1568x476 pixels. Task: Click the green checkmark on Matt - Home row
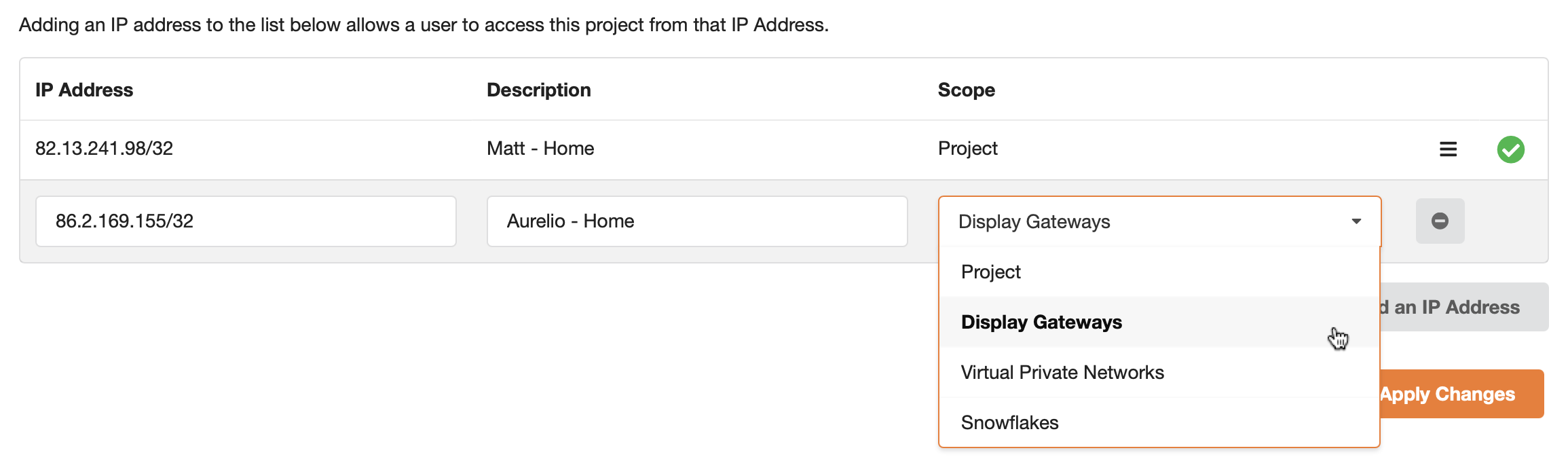[x=1511, y=149]
